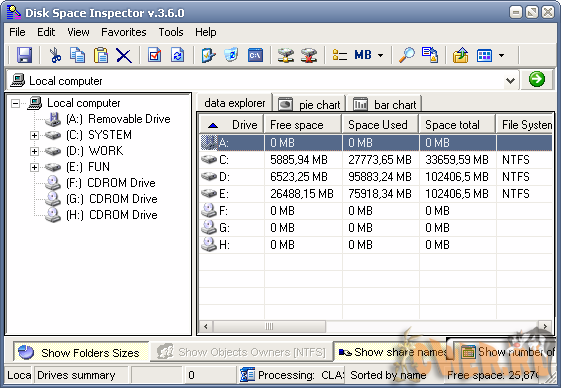This screenshot has width=561, height=388.
Task: Click the Copy icon in toolbar
Action: [77, 55]
